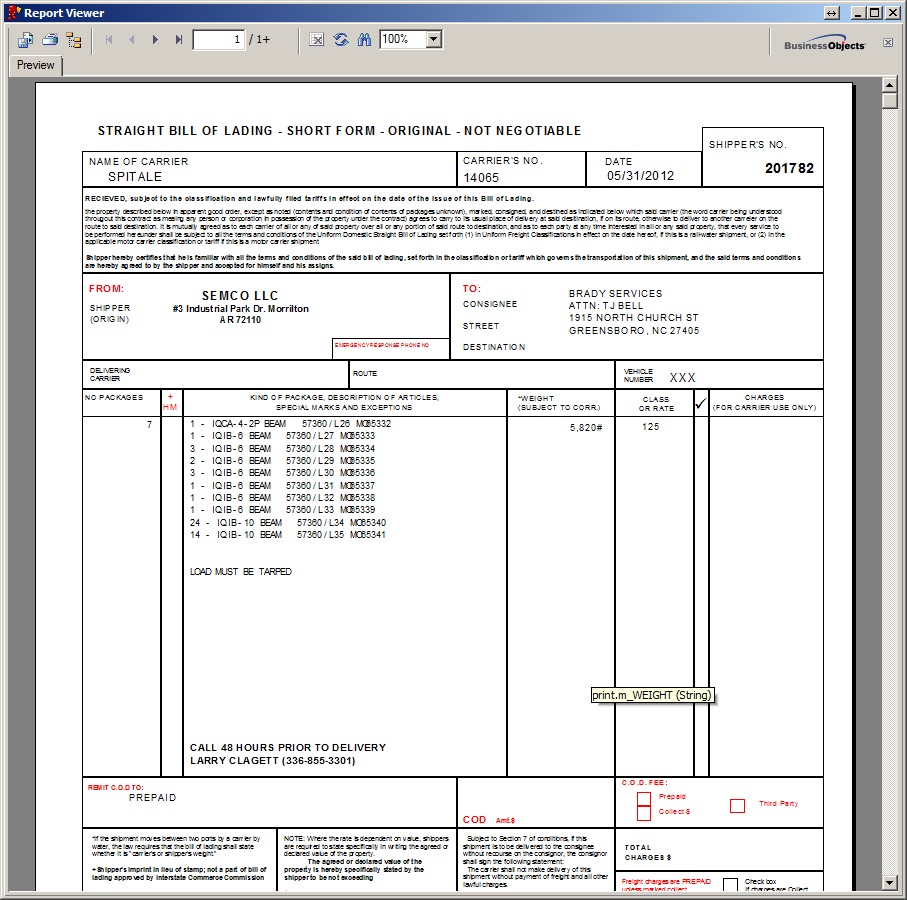Click the Stop Loading icon
Viewport: 907px width, 900px height.
pos(317,40)
